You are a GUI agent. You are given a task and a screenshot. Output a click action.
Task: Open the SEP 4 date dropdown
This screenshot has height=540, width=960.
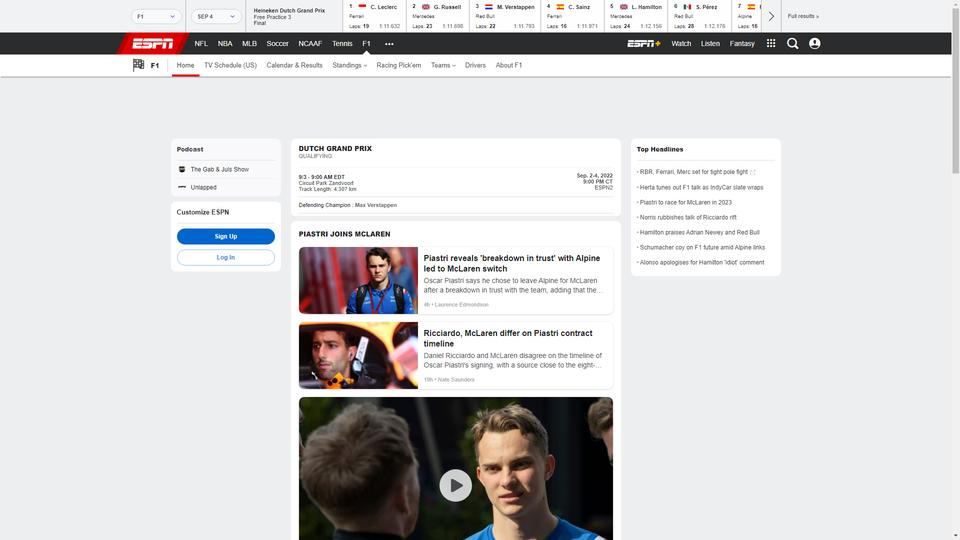[216, 17]
